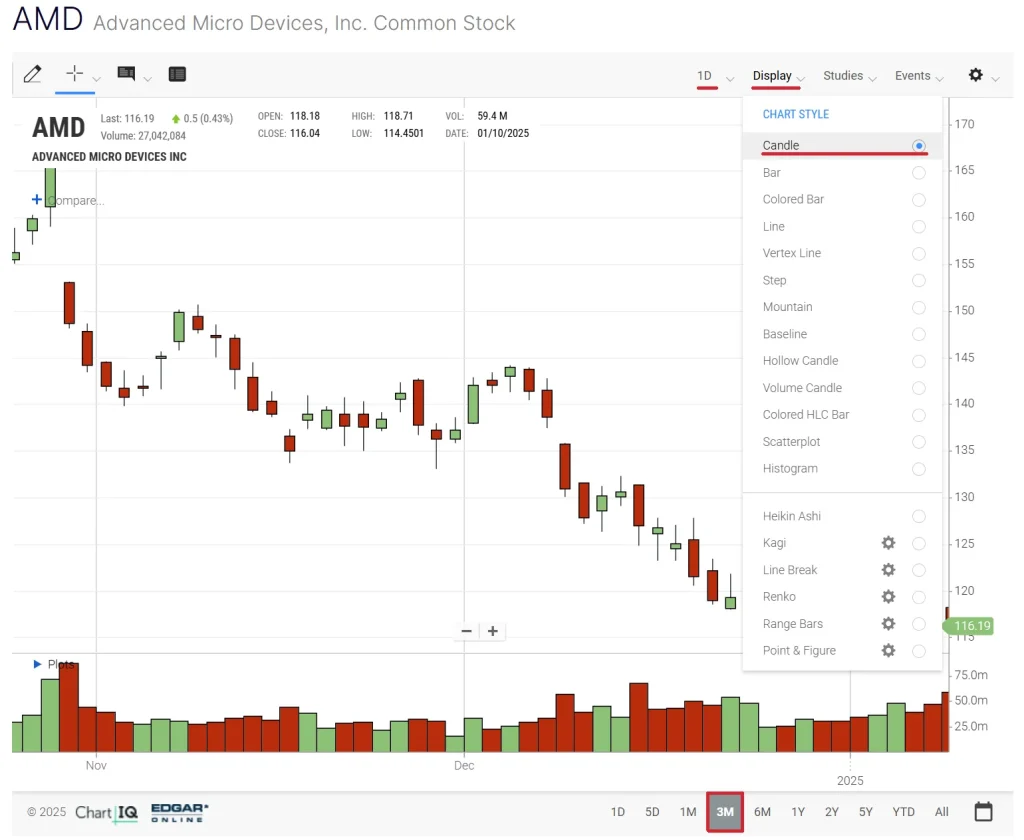Zoom in chart with plus button

[x=493, y=631]
